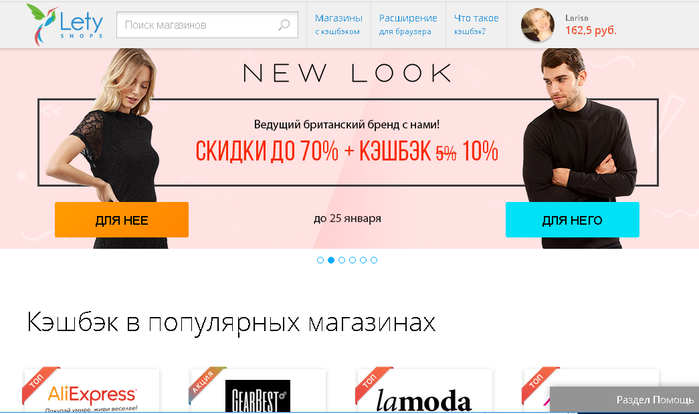This screenshot has height=414, width=699.
Task: Click the LetyShops hummingbird logo
Action: (x=65, y=24)
